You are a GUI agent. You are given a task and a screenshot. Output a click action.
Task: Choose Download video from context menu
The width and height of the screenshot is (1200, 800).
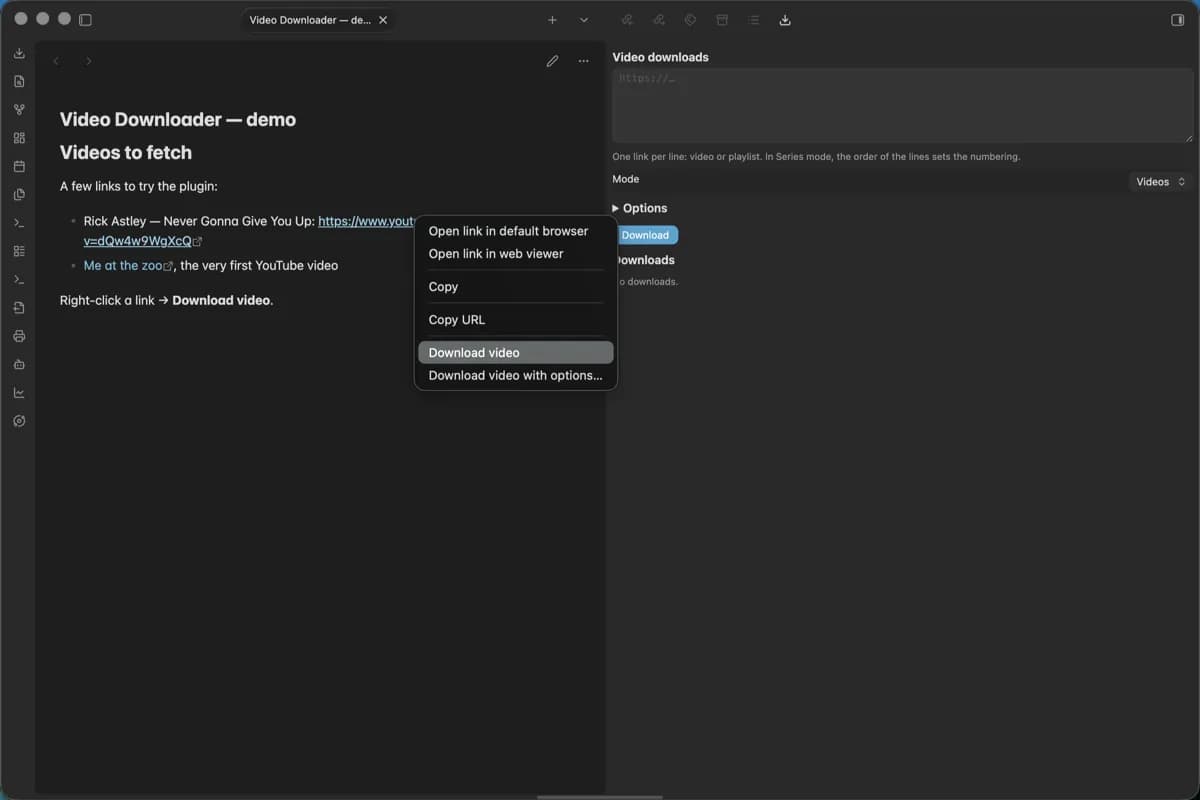[x=516, y=353]
